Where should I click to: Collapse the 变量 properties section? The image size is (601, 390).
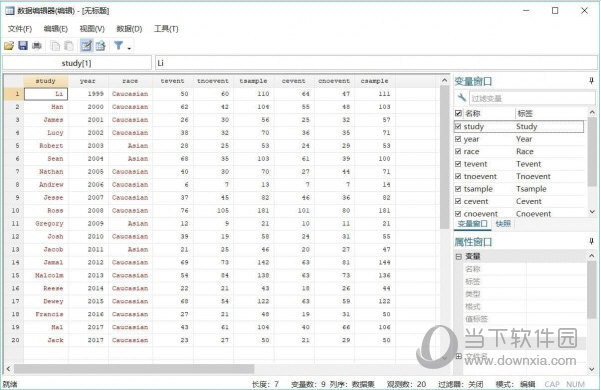459,256
